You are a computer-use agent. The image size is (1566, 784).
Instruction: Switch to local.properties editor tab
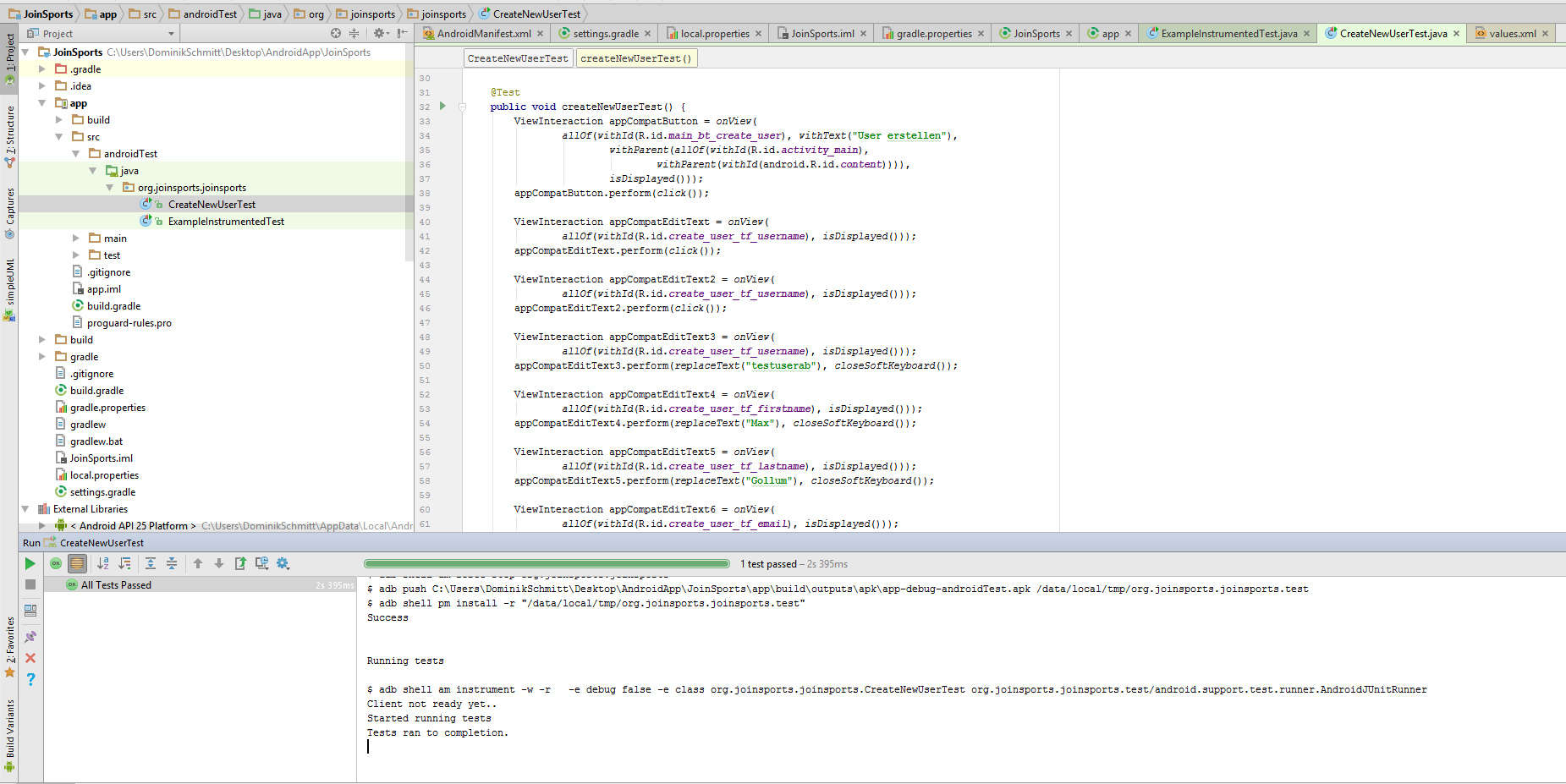(x=715, y=34)
